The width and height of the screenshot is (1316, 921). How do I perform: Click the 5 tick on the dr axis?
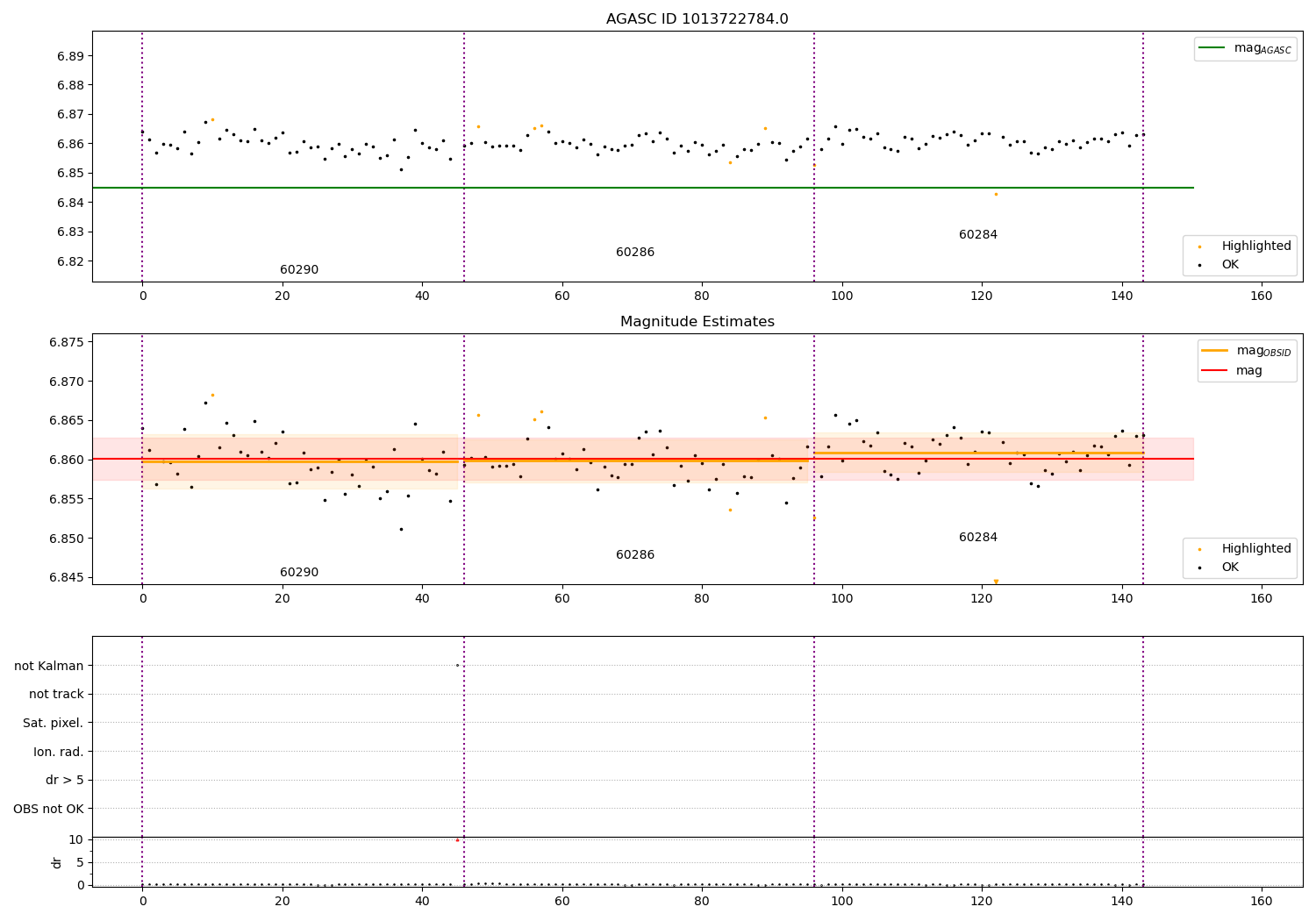pyautogui.click(x=81, y=862)
